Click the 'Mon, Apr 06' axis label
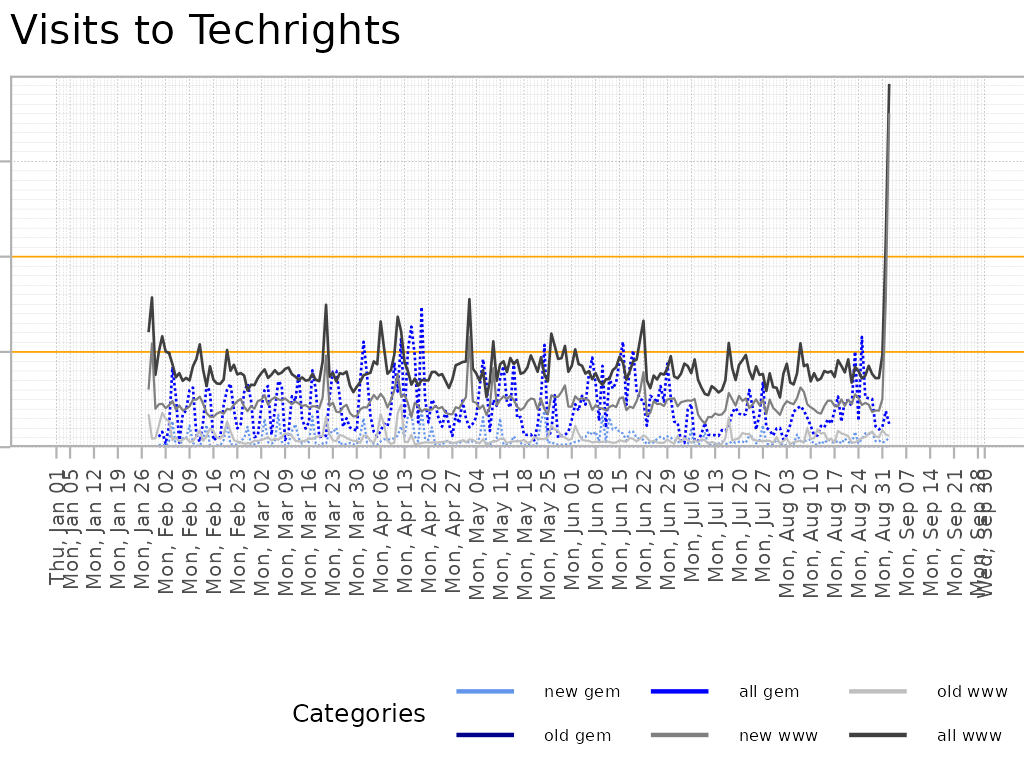The image size is (1024, 759). click(x=381, y=530)
